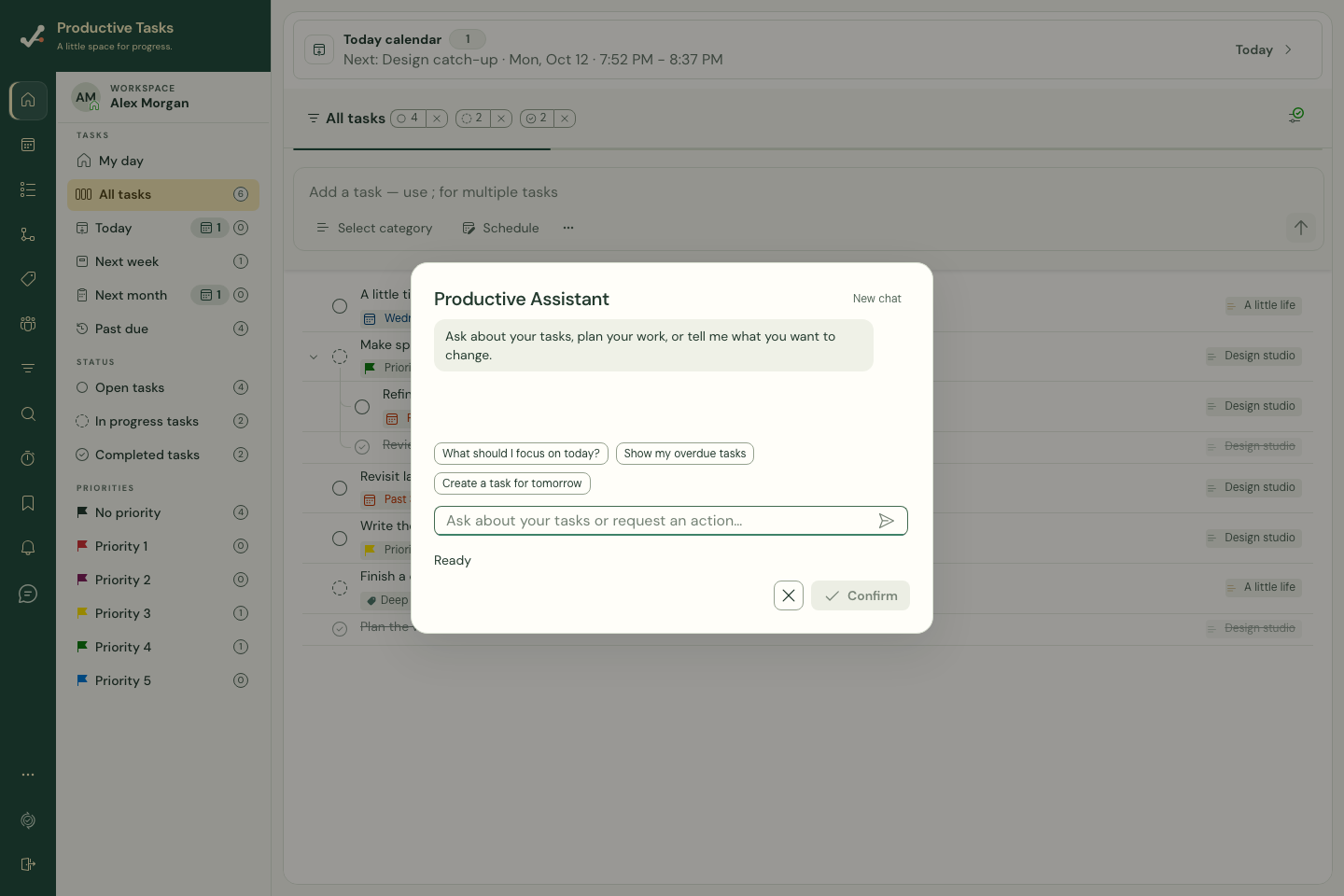
Task: Click the Confirm button
Action: click(x=861, y=595)
